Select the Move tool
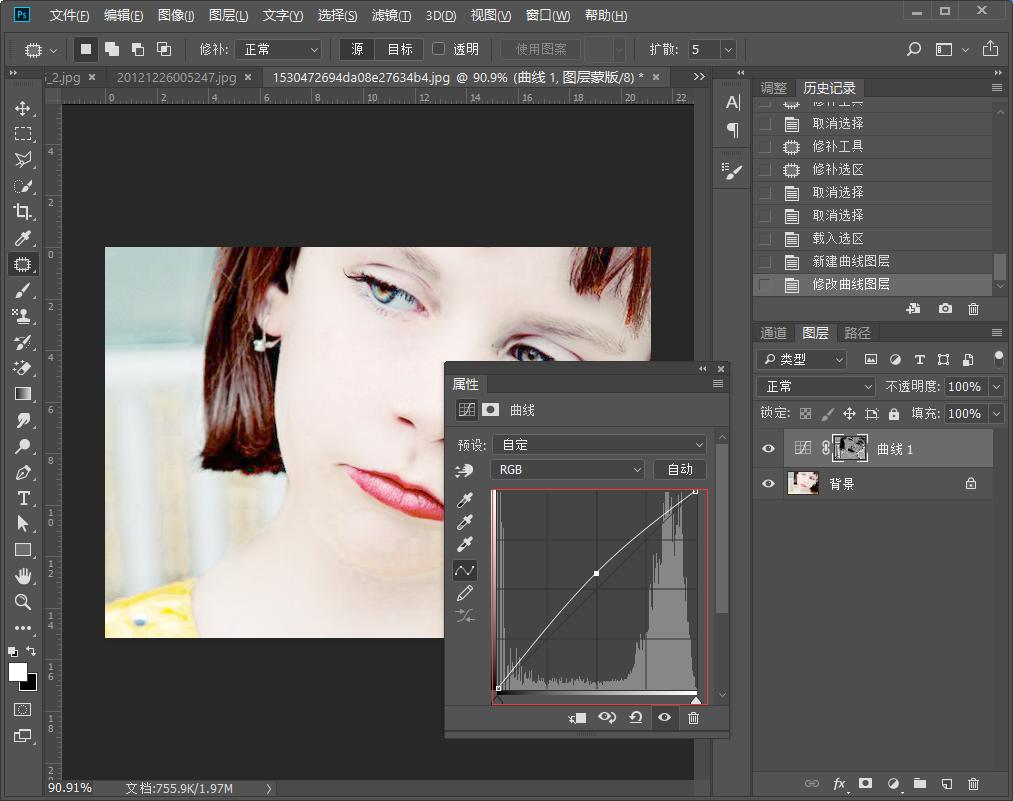 coord(22,108)
